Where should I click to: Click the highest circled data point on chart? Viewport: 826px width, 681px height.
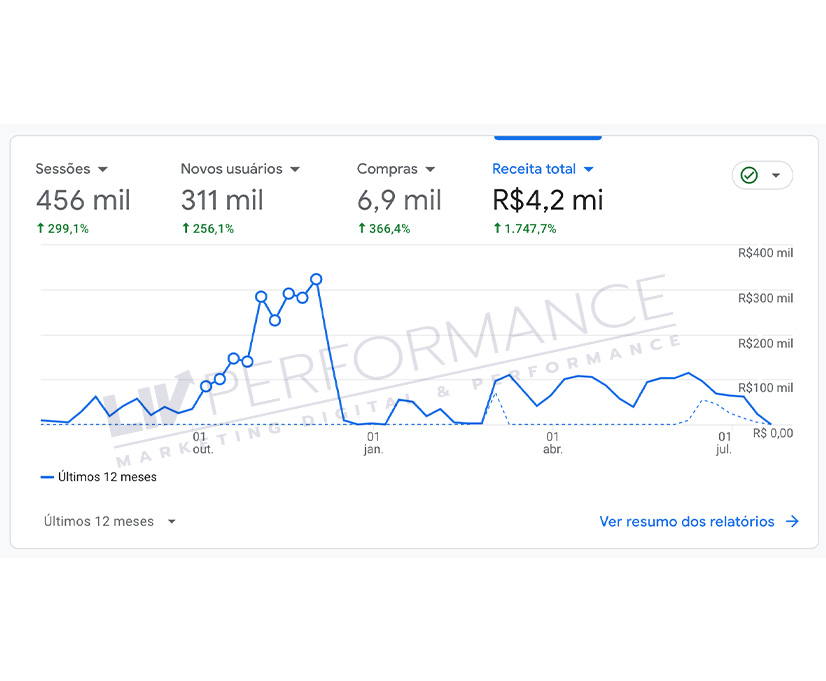(316, 279)
